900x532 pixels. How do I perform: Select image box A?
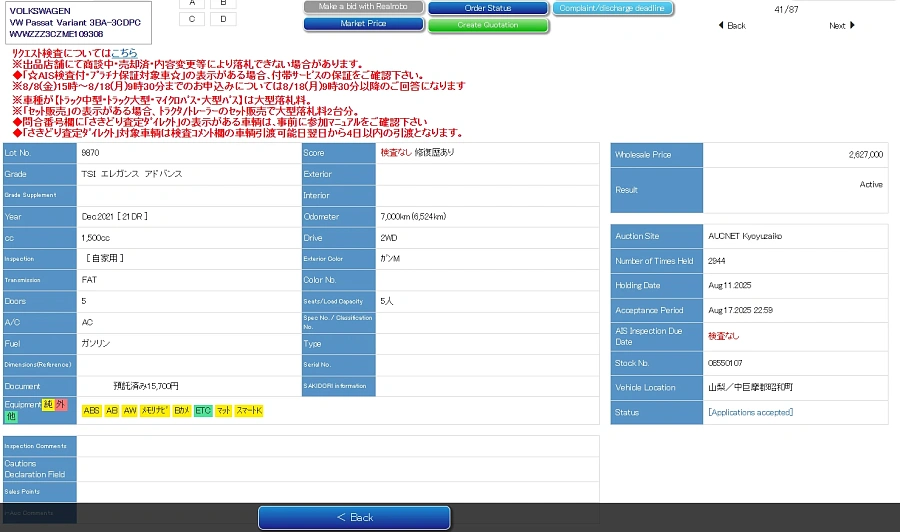coord(191,3)
